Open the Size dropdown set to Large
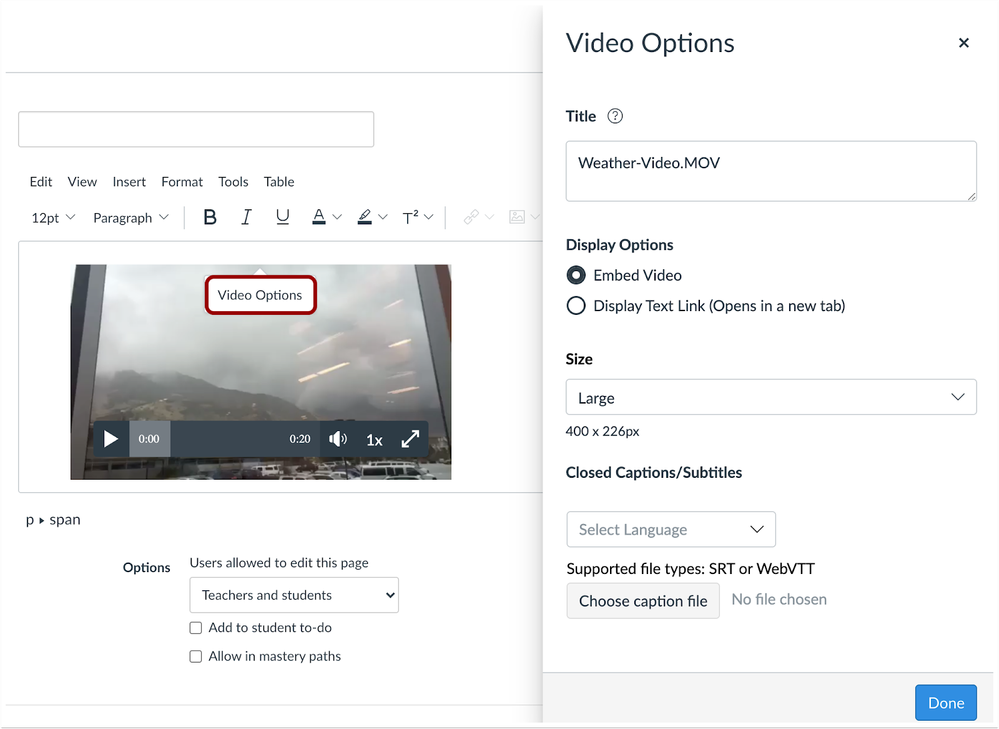 coord(770,398)
